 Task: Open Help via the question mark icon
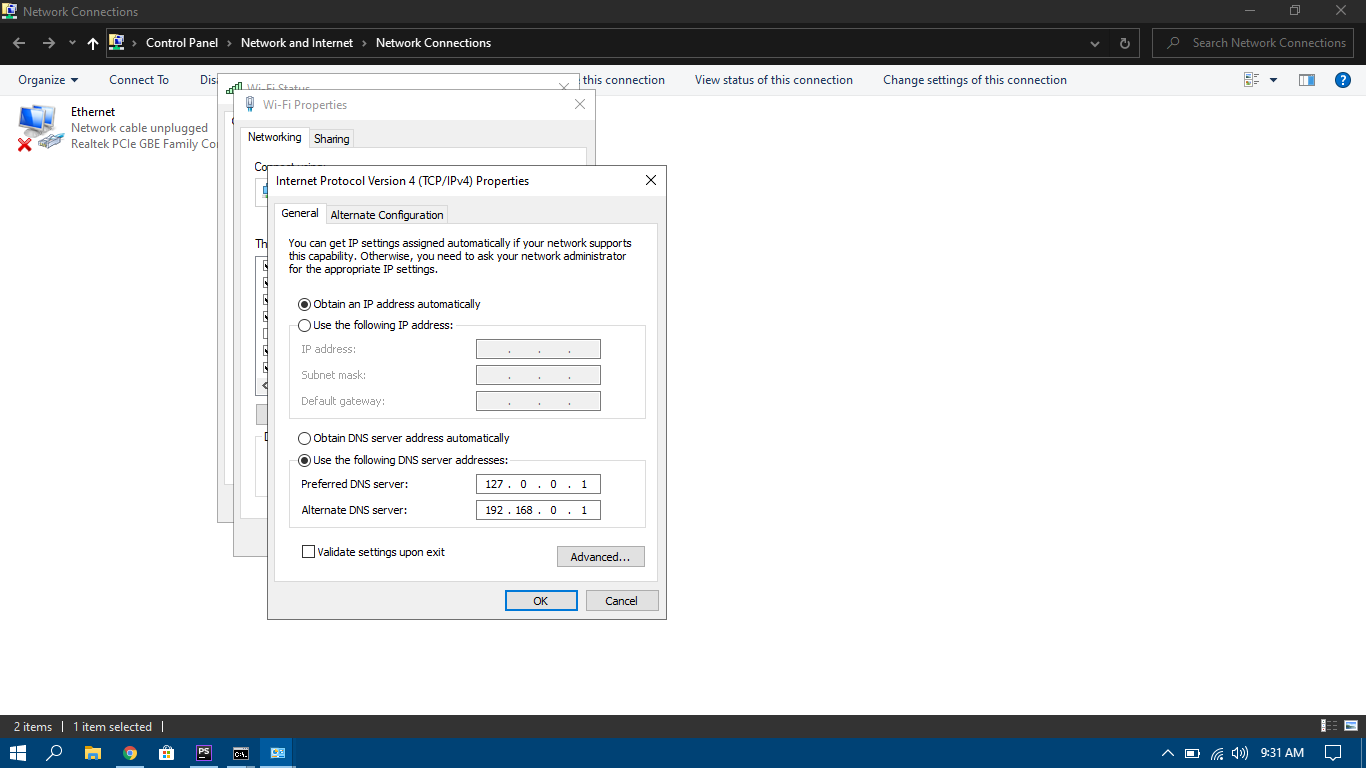[1342, 79]
